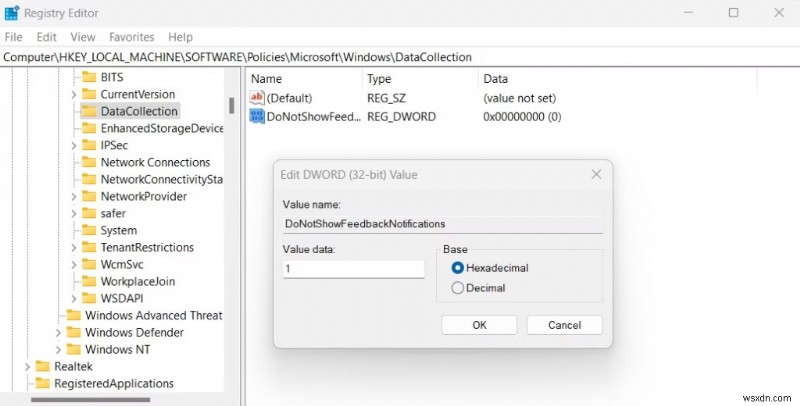Click the IPSec folder icon

89,145
